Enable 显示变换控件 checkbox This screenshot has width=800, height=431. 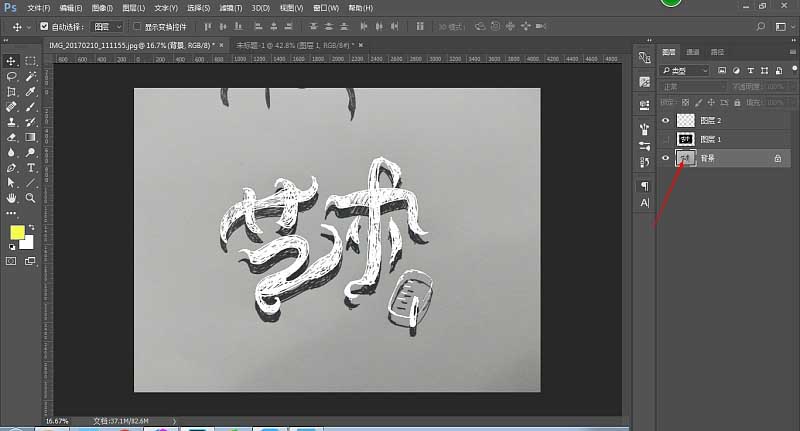[137, 26]
